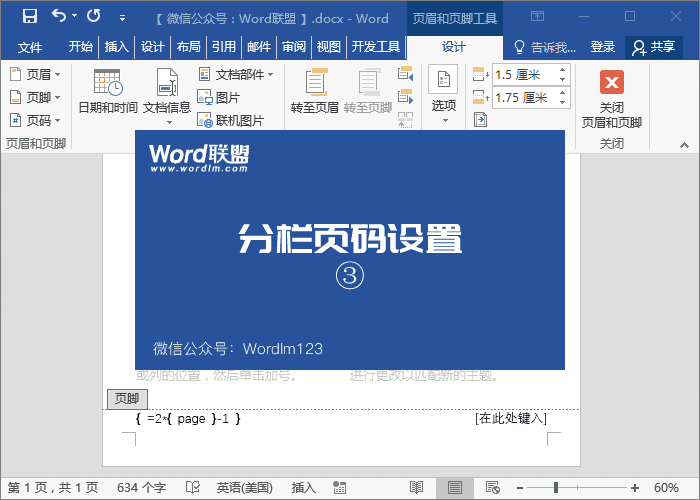Switch to the 邮件 ribbon tab

[x=259, y=46]
